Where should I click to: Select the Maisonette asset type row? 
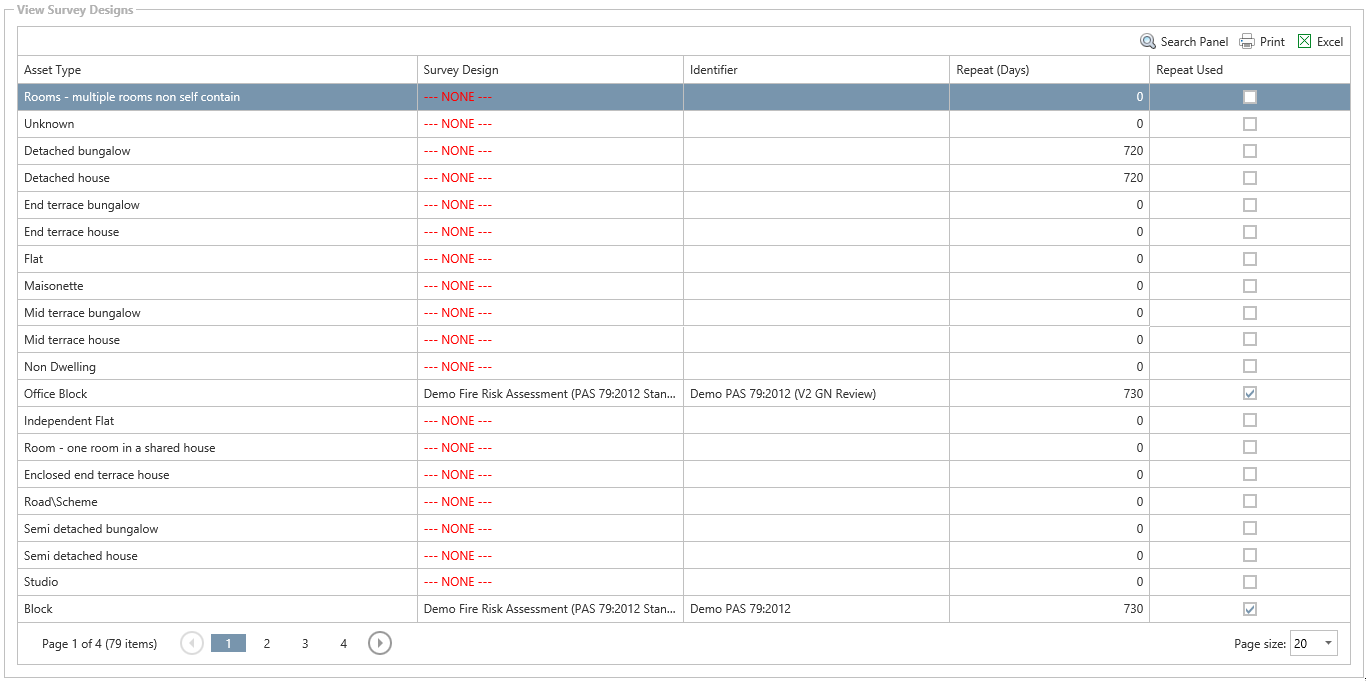coord(54,286)
